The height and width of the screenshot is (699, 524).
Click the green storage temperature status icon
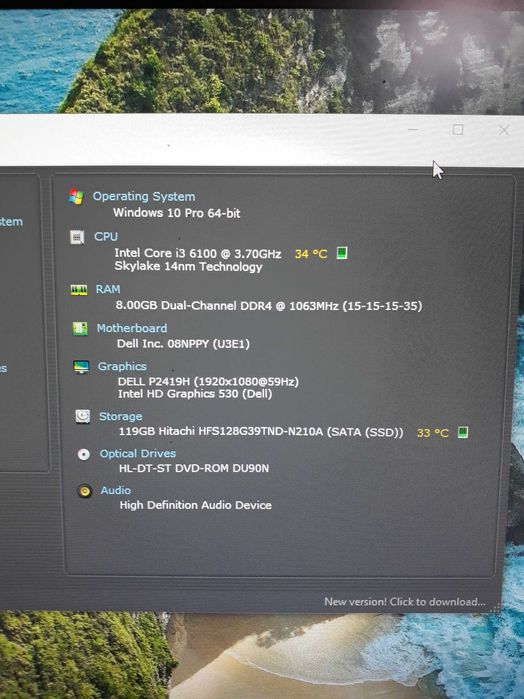click(x=463, y=432)
